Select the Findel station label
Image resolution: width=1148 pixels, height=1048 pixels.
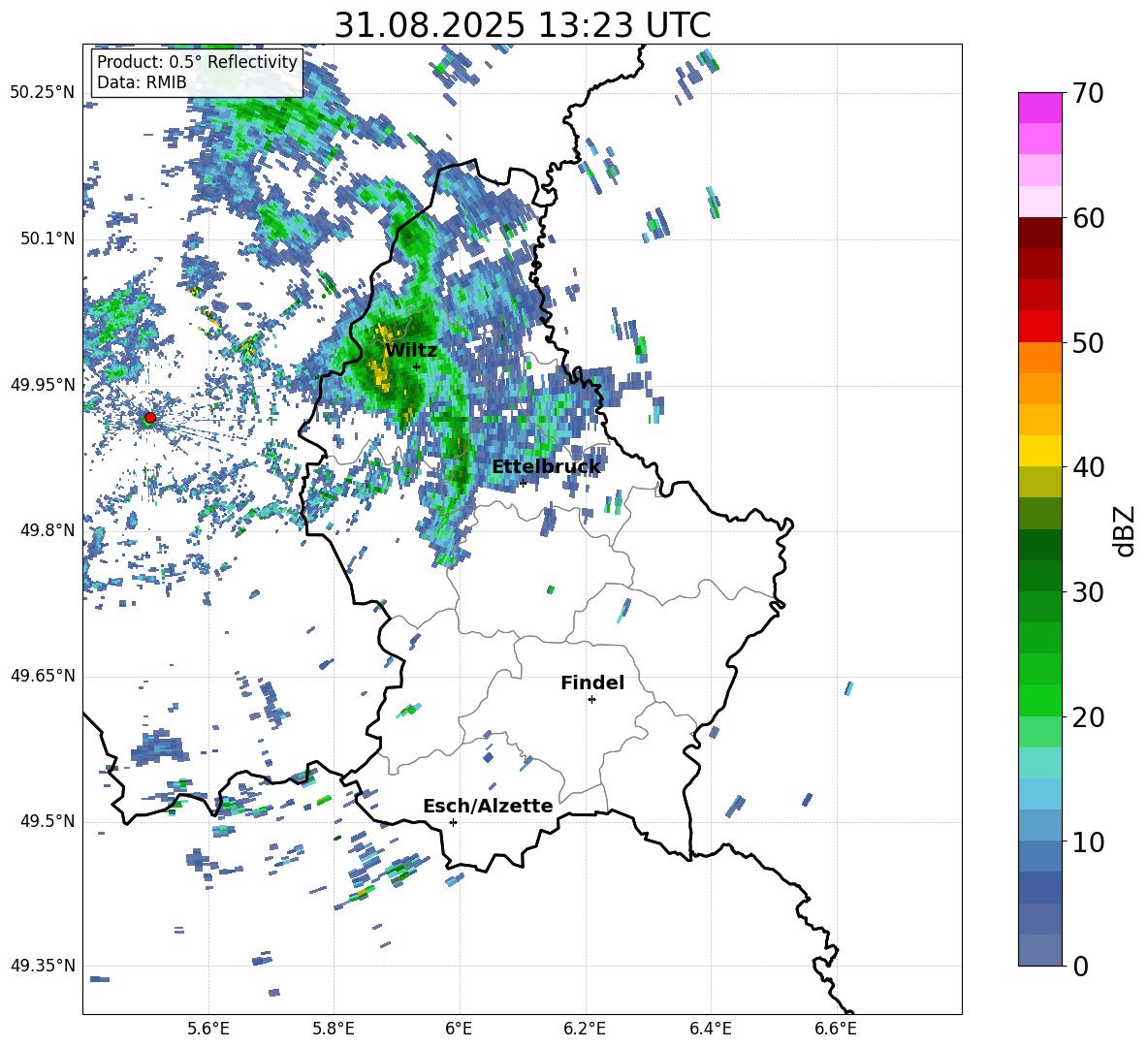pyautogui.click(x=592, y=683)
